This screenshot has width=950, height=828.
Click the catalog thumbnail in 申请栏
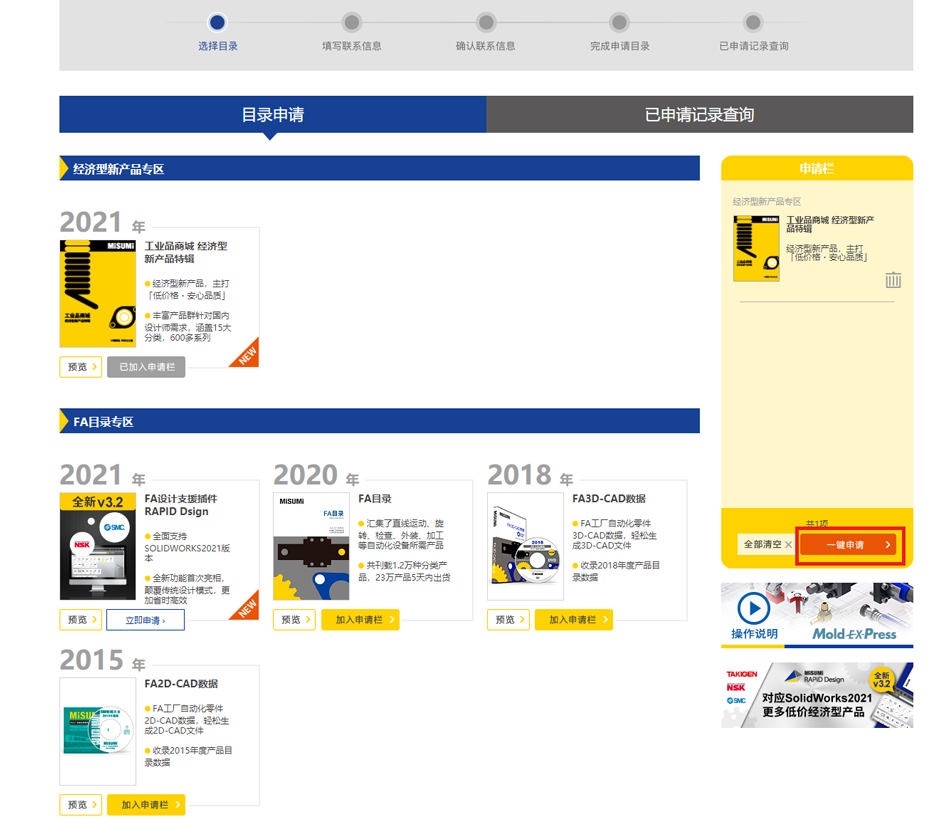(756, 248)
